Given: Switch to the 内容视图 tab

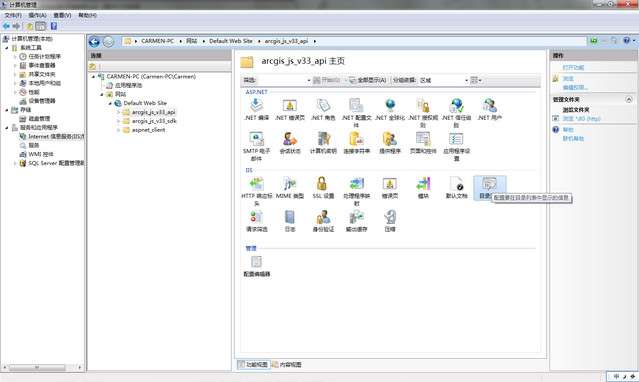Looking at the screenshot, I should [x=287, y=364].
